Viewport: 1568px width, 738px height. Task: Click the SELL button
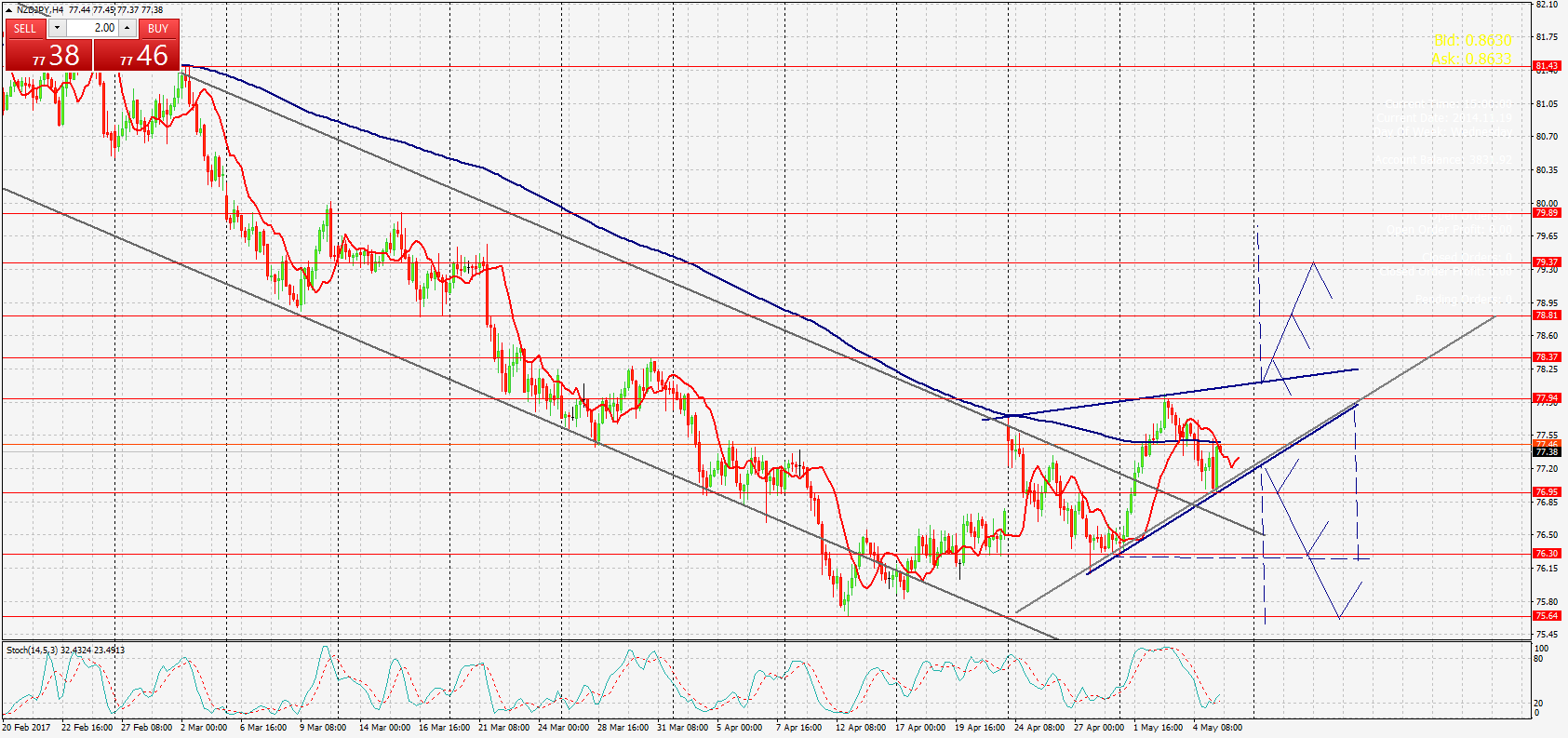25,28
